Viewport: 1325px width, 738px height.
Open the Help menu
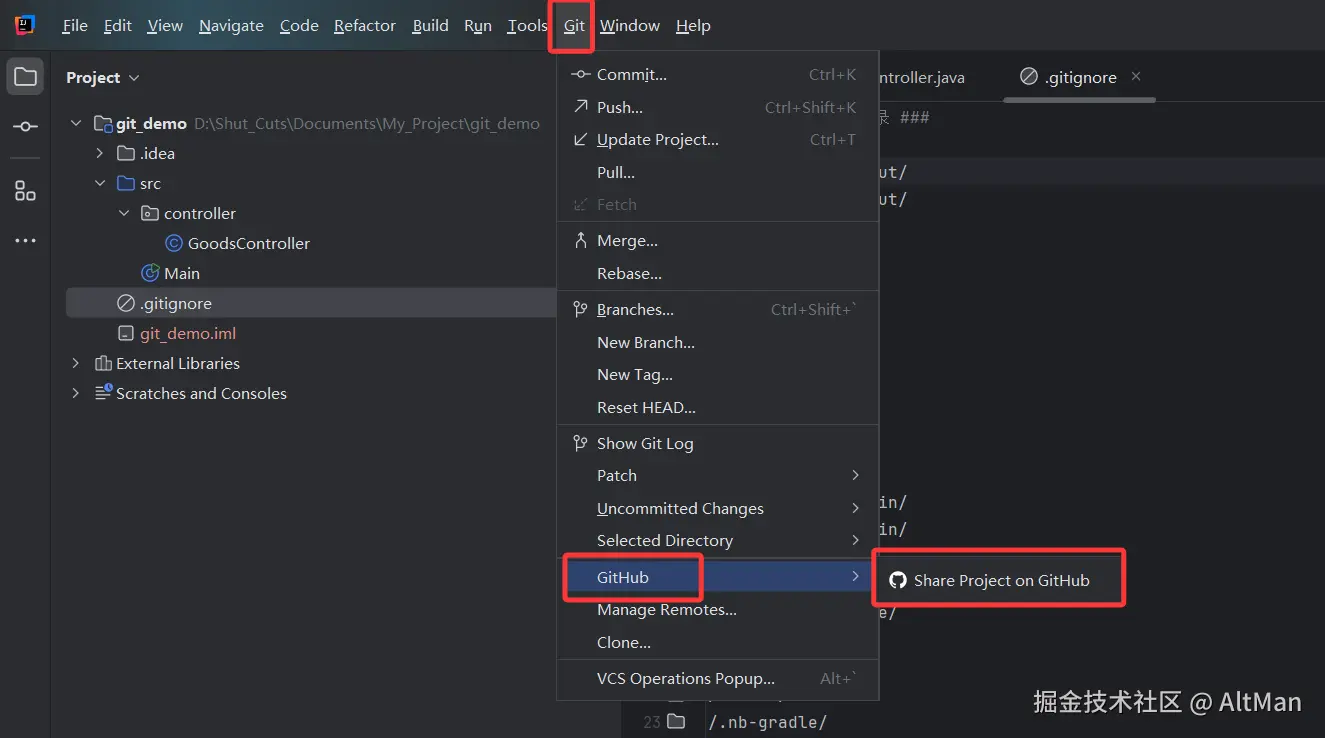pyautogui.click(x=693, y=26)
